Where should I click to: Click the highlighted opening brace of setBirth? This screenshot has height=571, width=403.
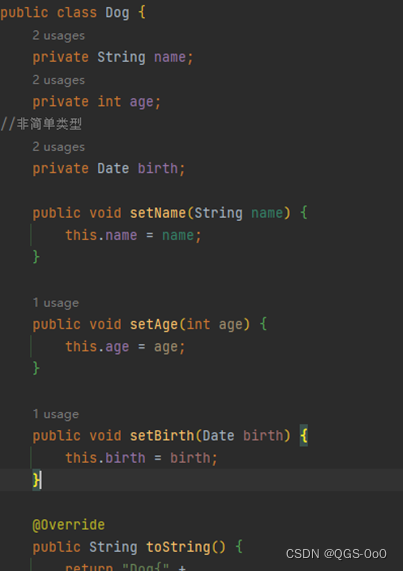[304, 436]
